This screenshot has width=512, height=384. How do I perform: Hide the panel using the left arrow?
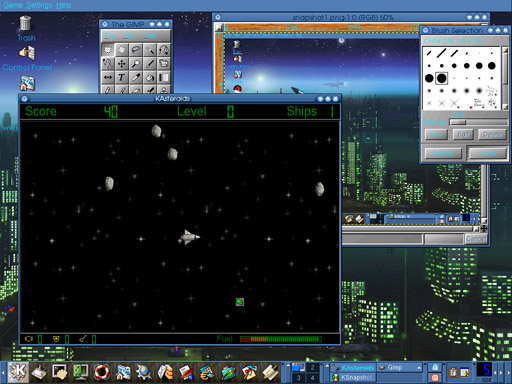[3, 372]
